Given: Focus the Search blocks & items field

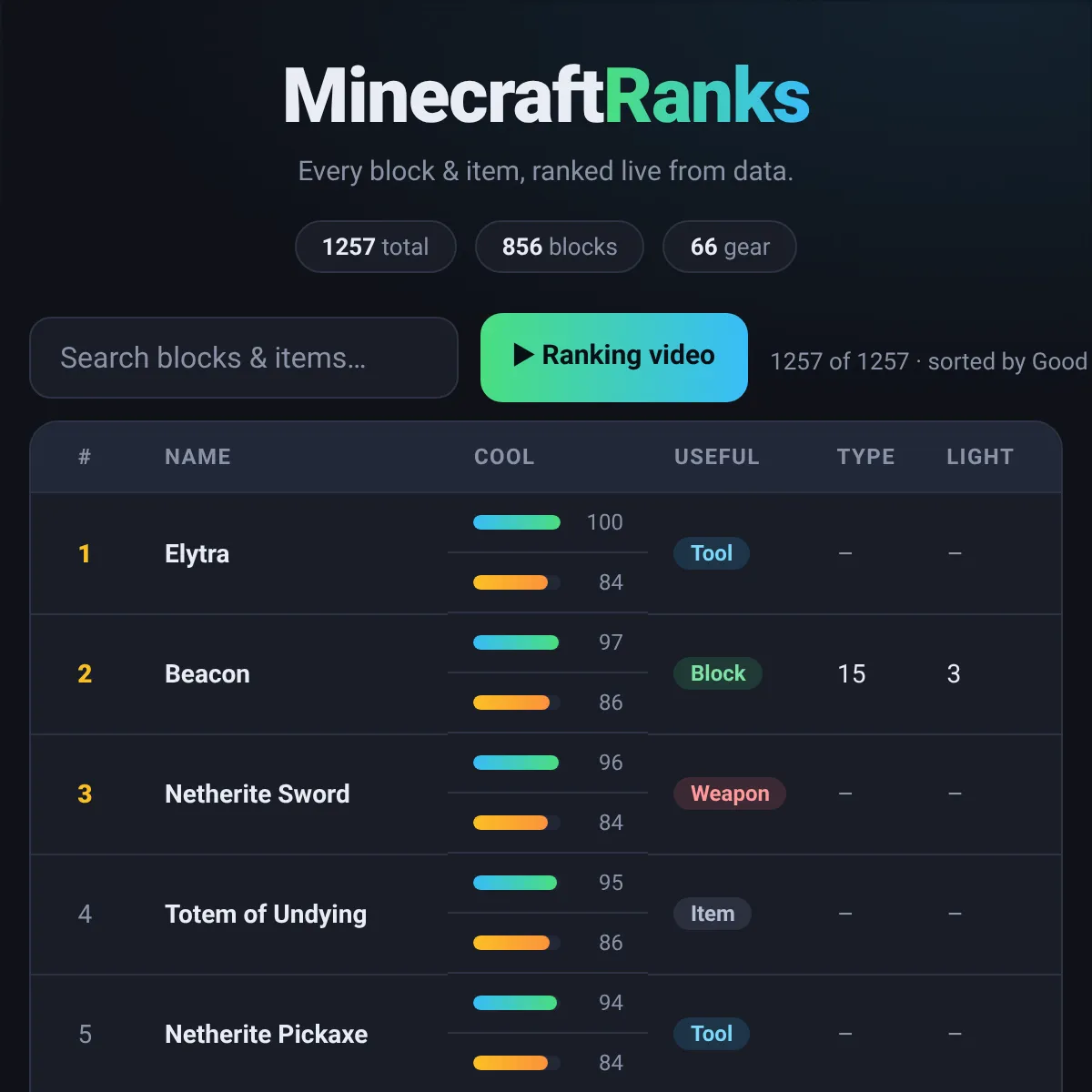Looking at the screenshot, I should pyautogui.click(x=244, y=358).
